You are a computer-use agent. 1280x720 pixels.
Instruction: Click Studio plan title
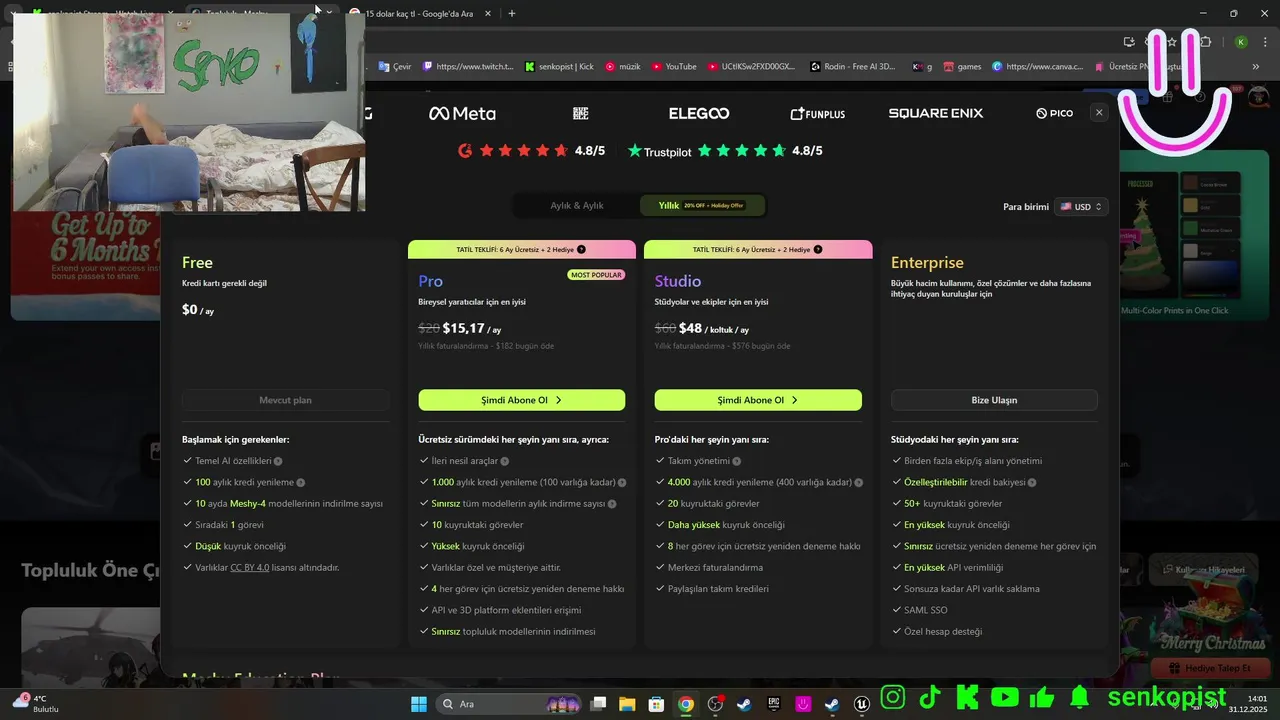[x=678, y=281]
